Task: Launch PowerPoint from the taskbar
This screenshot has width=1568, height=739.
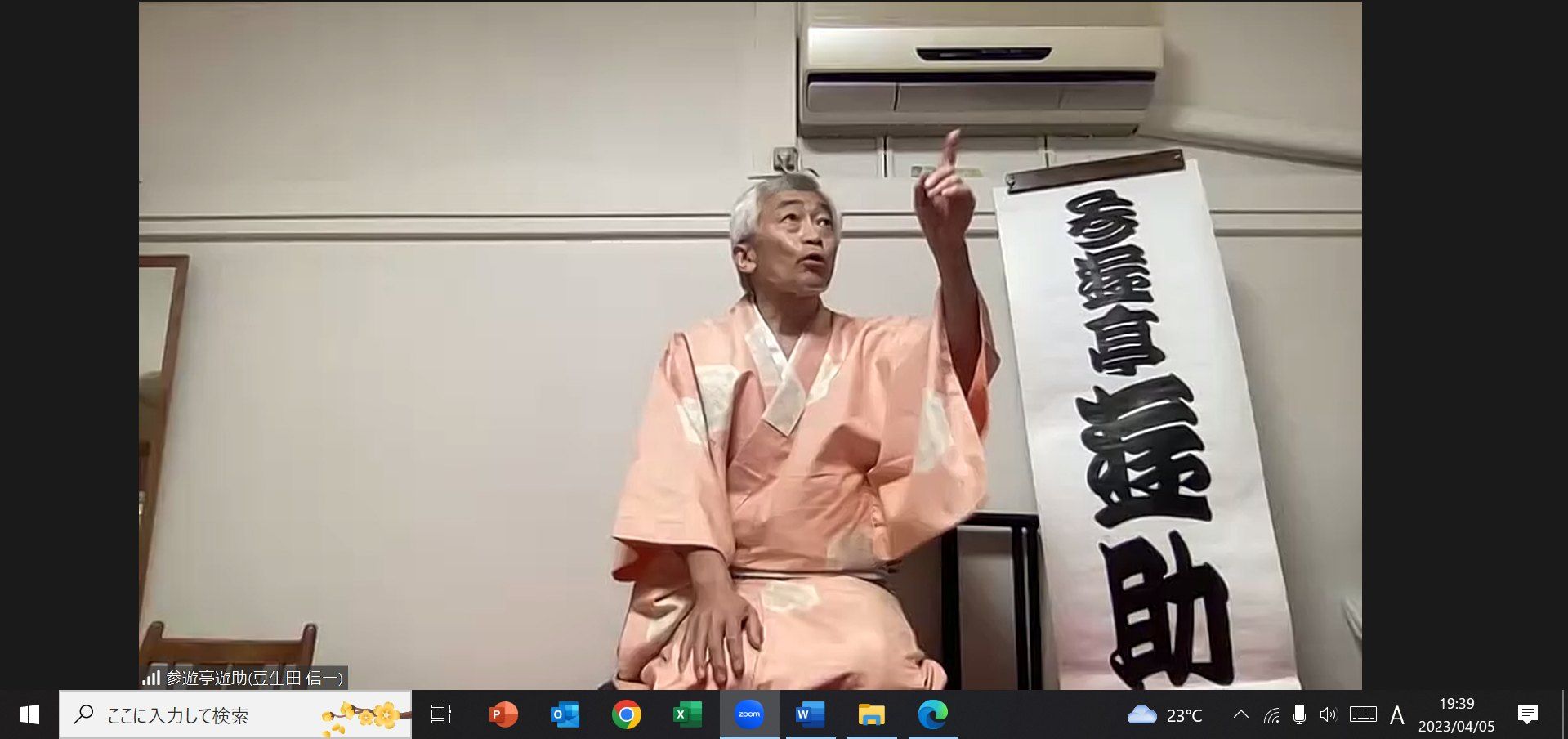Action: [x=503, y=715]
